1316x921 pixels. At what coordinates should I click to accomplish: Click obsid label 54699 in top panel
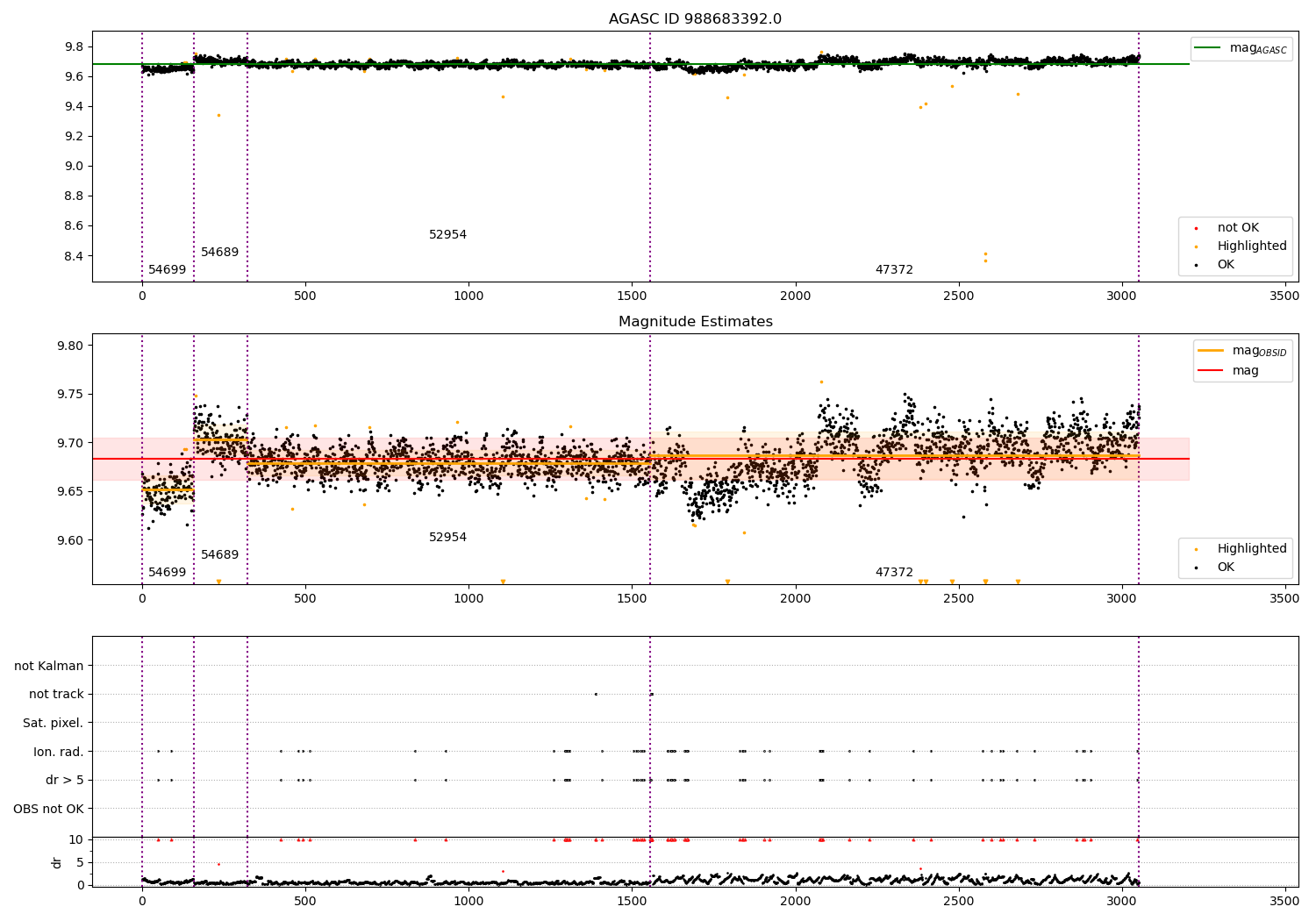167,270
